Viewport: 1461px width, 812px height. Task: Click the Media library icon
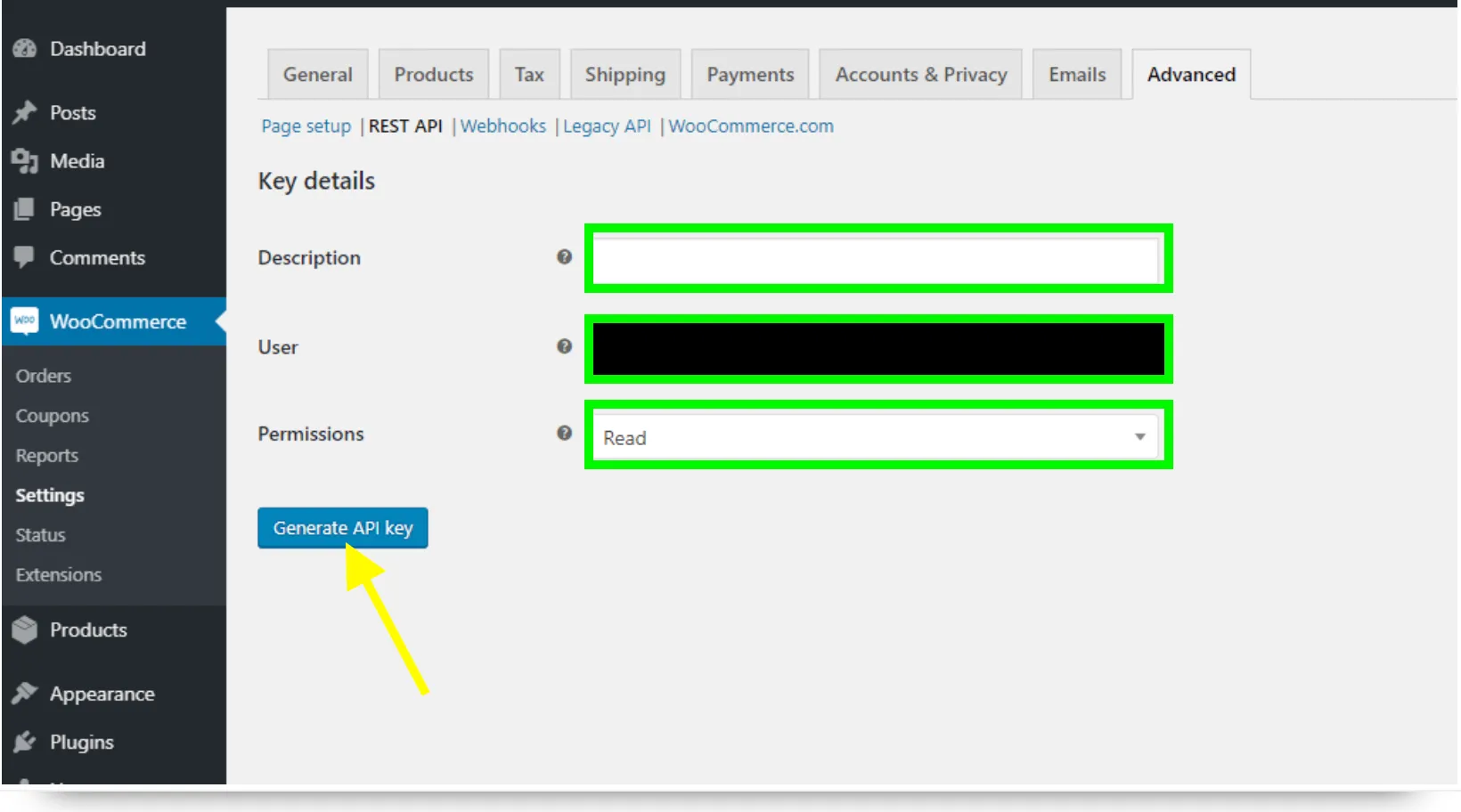pos(25,161)
